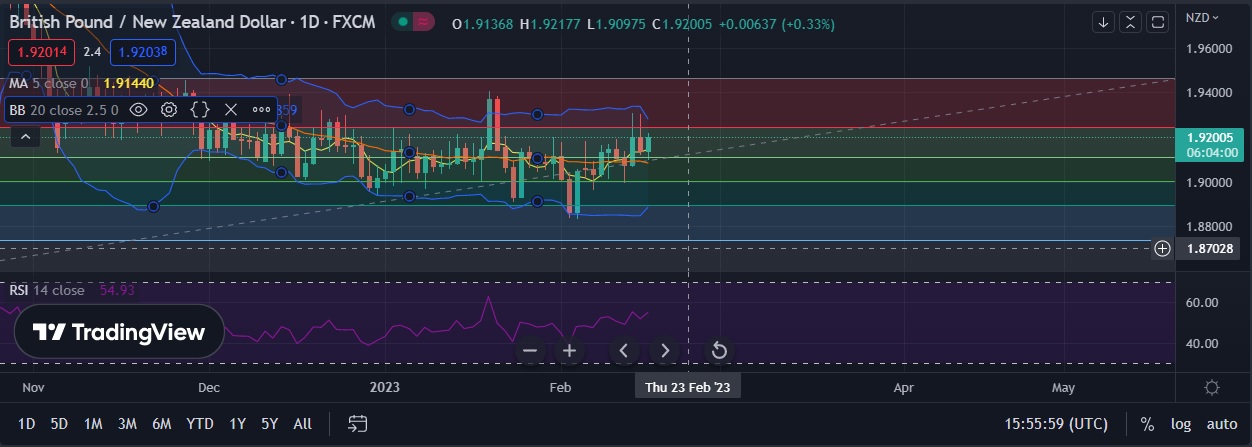Viewport: 1252px width, 447px height.
Task: Toggle logarithmic scale
Action: tap(1181, 424)
